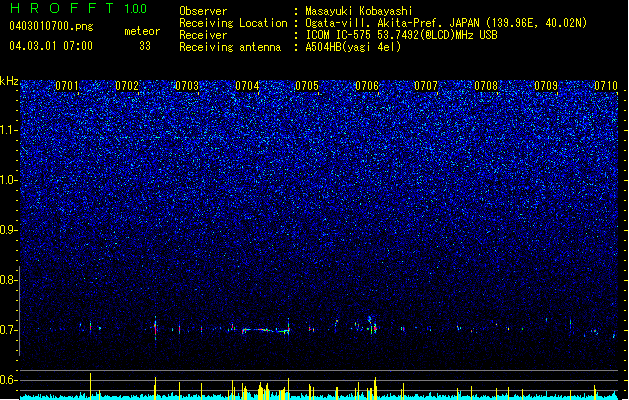Click the antenna value A504HB(yagi 4el)

[x=353, y=47]
